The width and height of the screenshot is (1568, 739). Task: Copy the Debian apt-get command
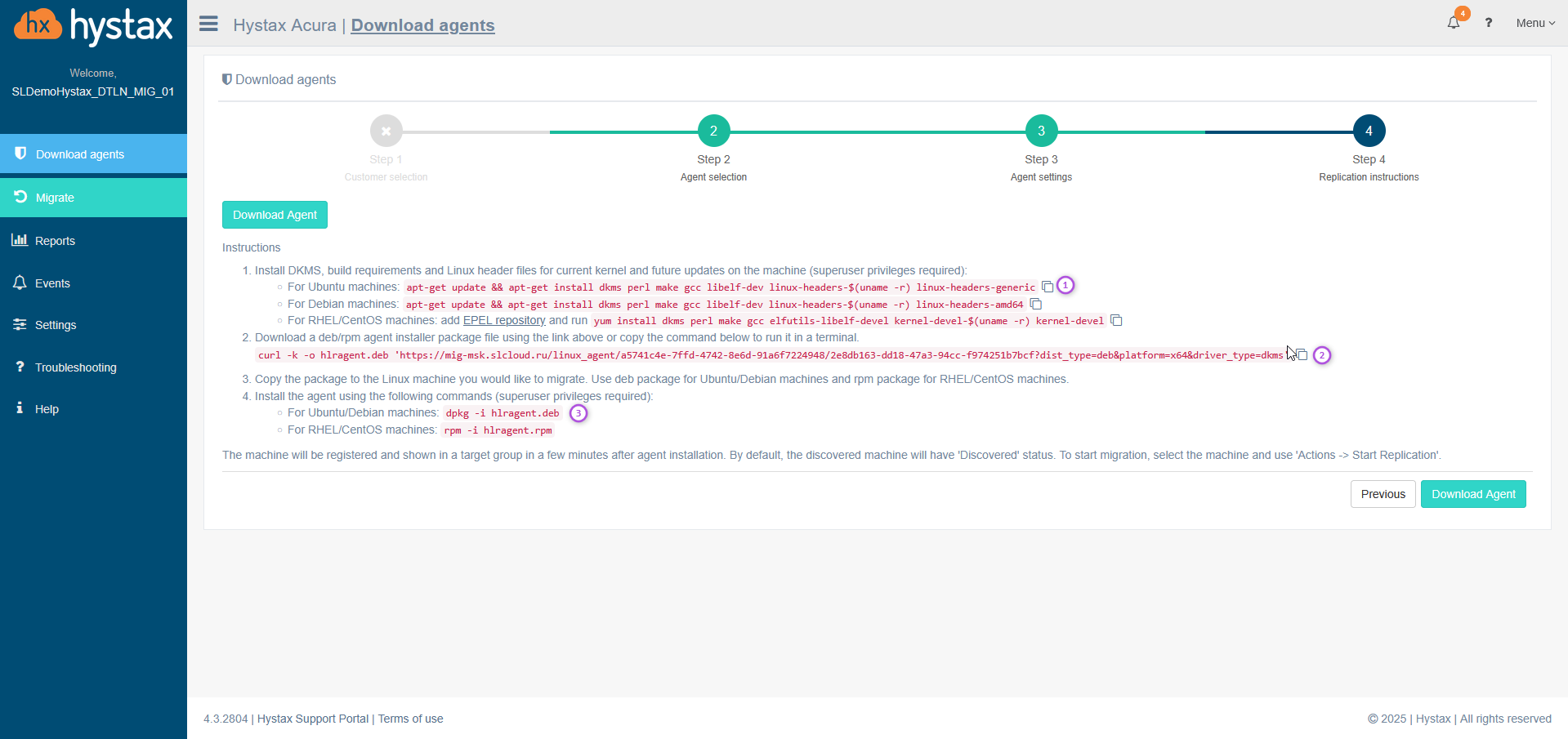1035,304
